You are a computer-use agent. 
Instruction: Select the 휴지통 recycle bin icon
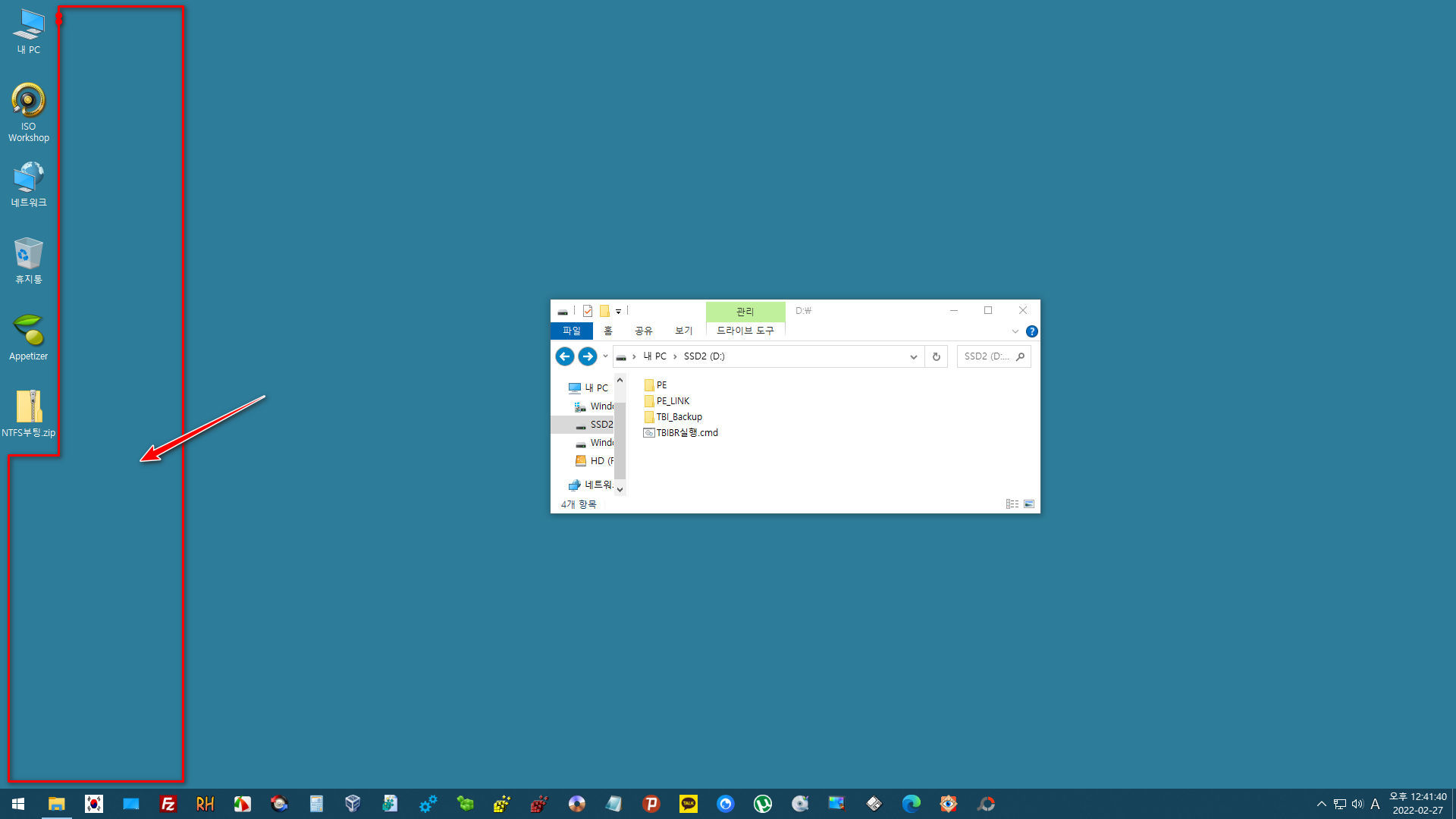[28, 261]
